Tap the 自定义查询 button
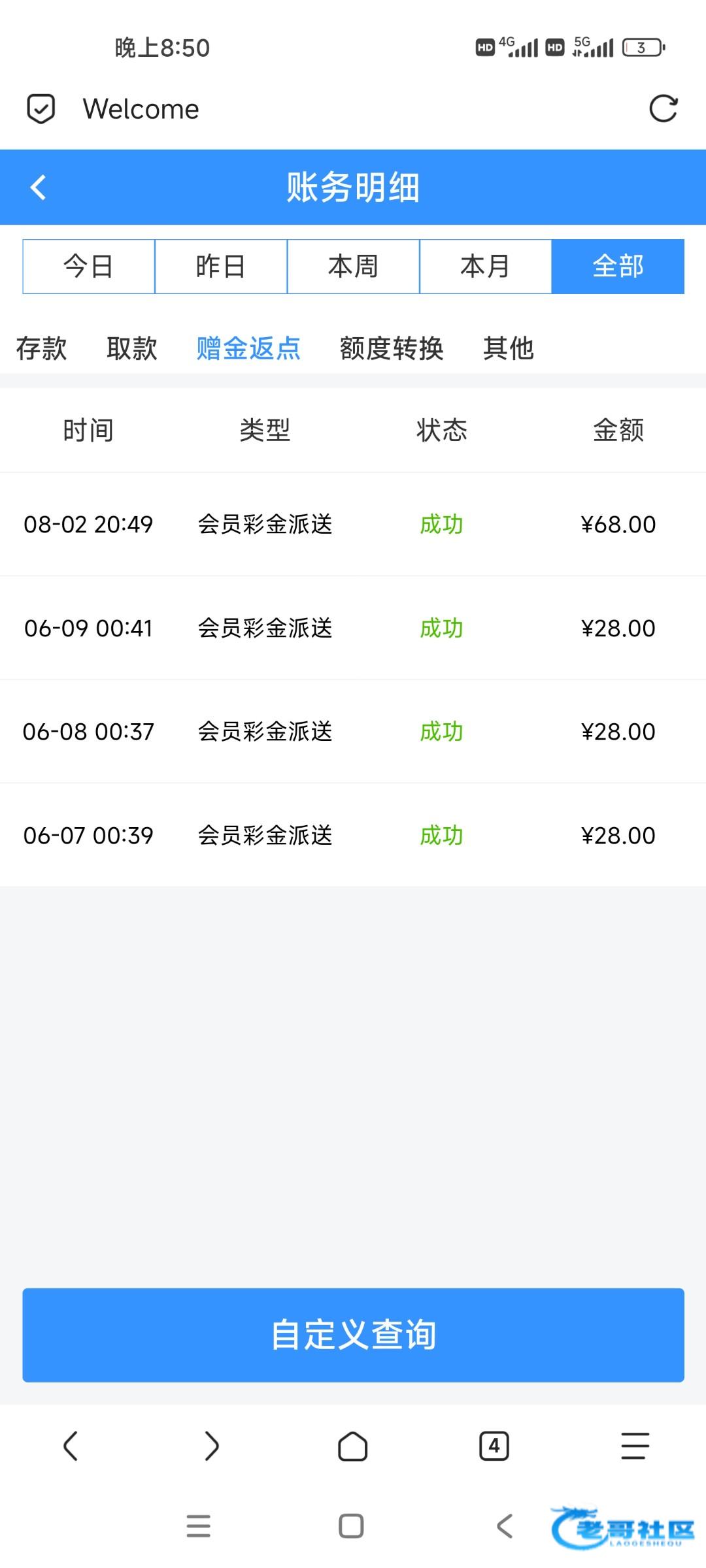 (x=353, y=1335)
